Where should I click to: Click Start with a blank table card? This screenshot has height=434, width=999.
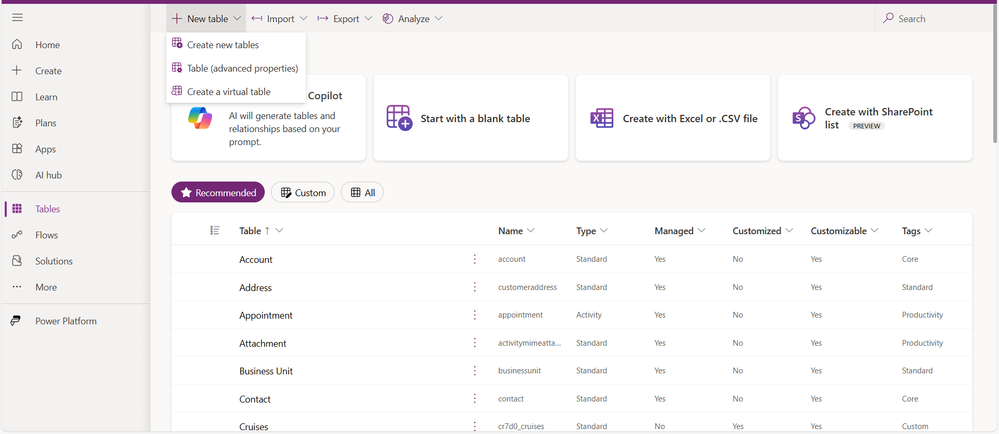(x=470, y=118)
